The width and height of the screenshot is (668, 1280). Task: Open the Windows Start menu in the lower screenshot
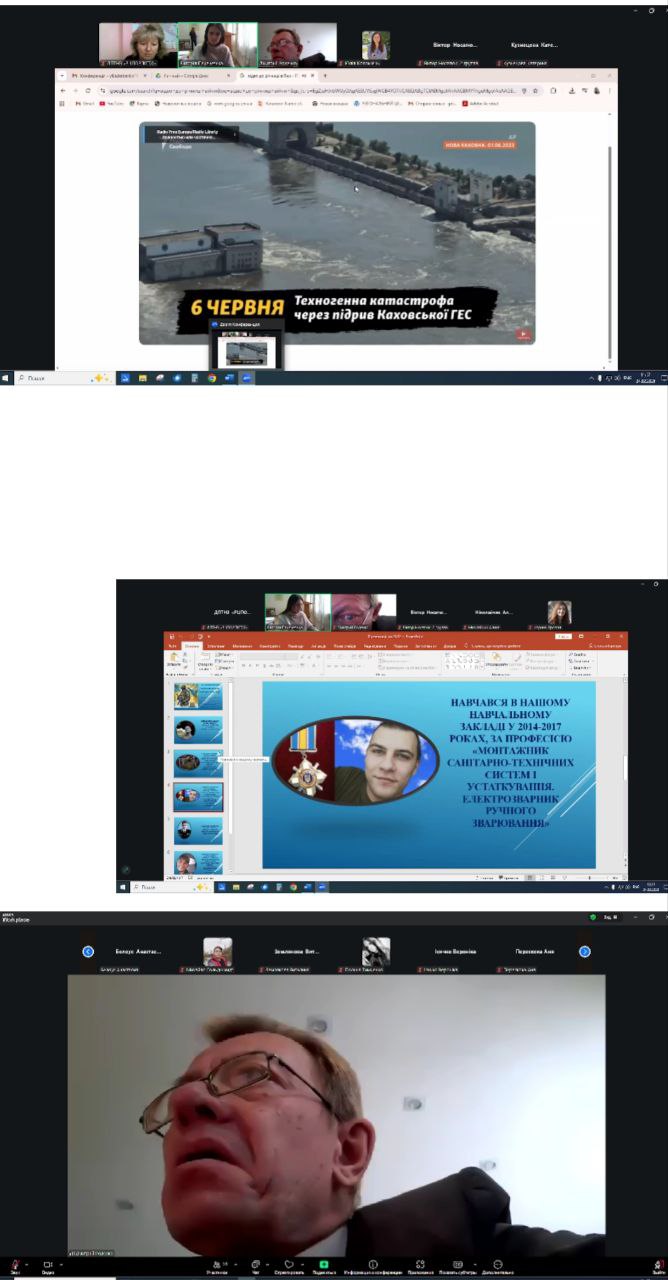click(x=123, y=886)
